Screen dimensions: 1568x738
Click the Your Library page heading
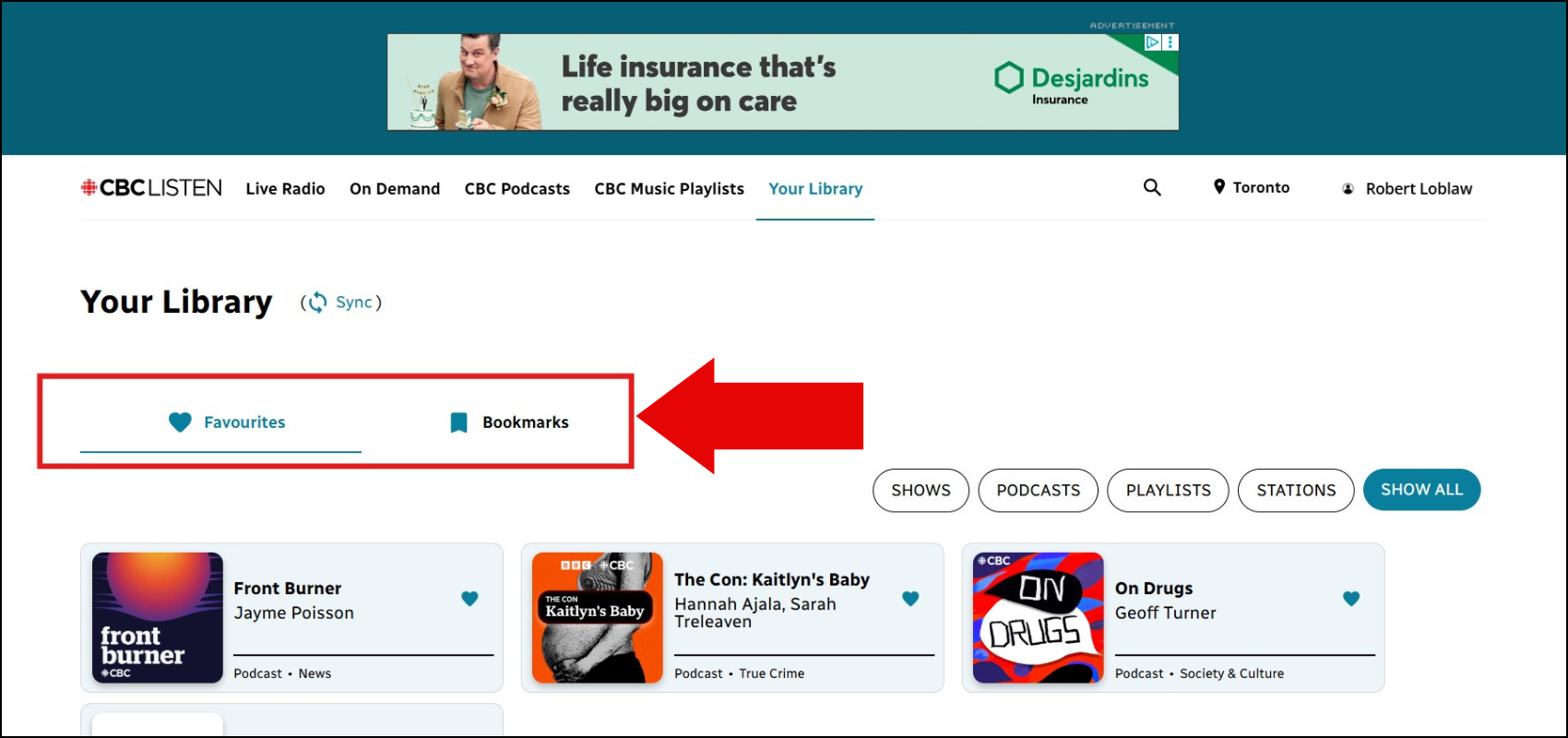click(x=176, y=302)
